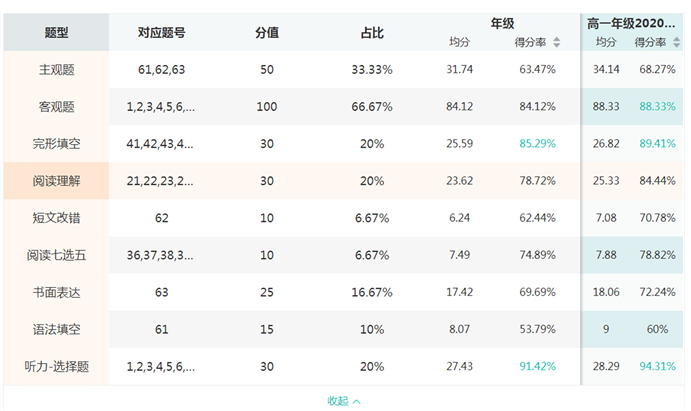
Task: Click the 听力-选择题 row label
Action: tap(57, 366)
